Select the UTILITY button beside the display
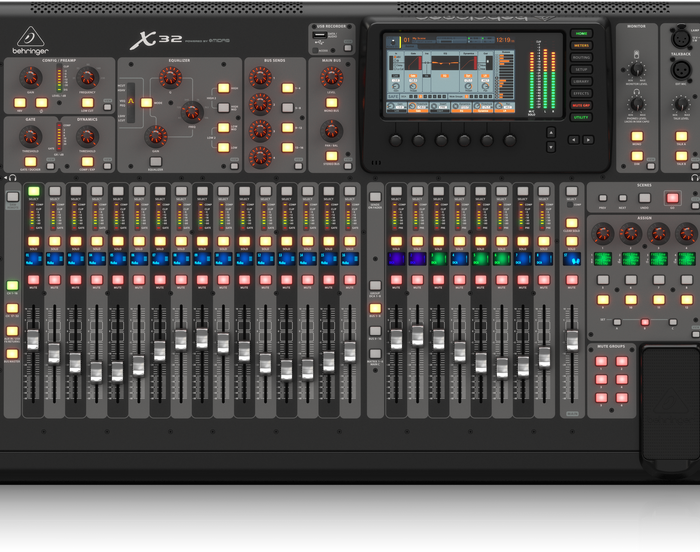Image resolution: width=700 pixels, height=552 pixels. tap(581, 117)
